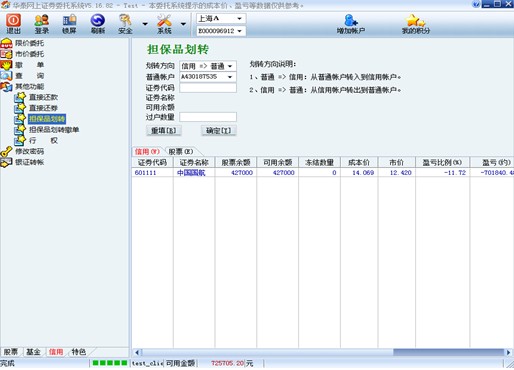Click horizontal scrollbar left arrow

(137, 352)
